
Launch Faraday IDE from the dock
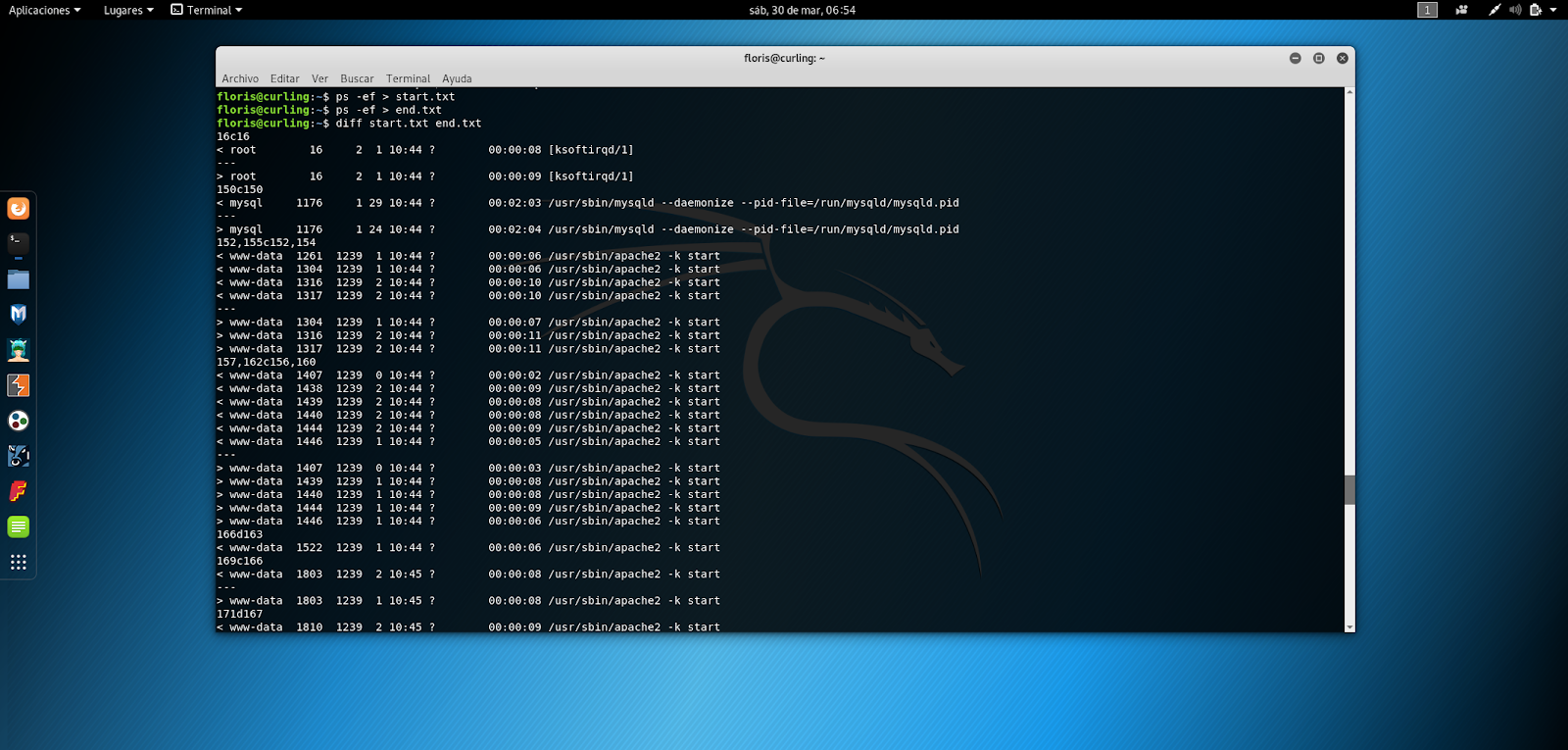coord(19,491)
